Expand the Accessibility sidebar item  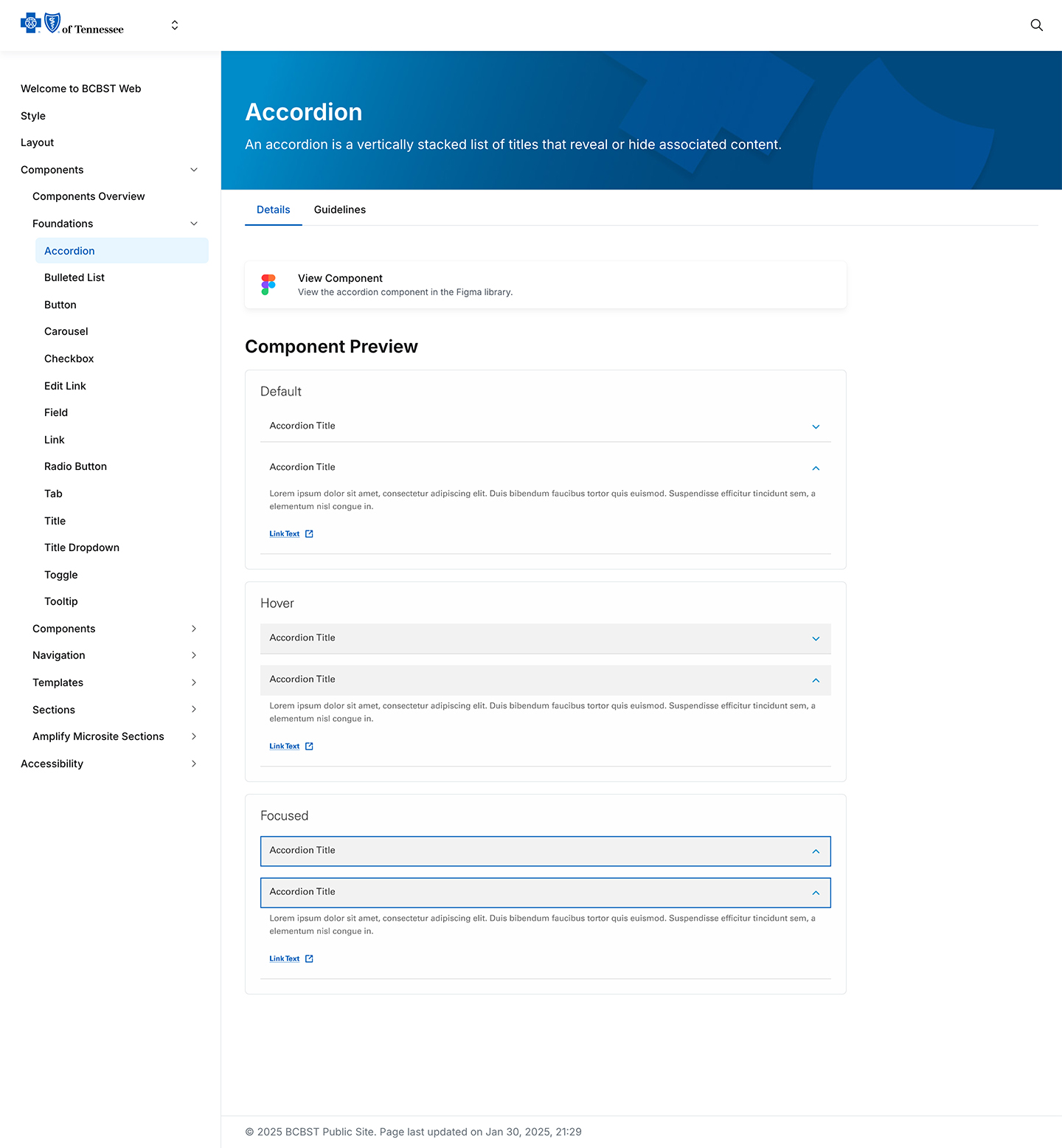pyautogui.click(x=194, y=764)
